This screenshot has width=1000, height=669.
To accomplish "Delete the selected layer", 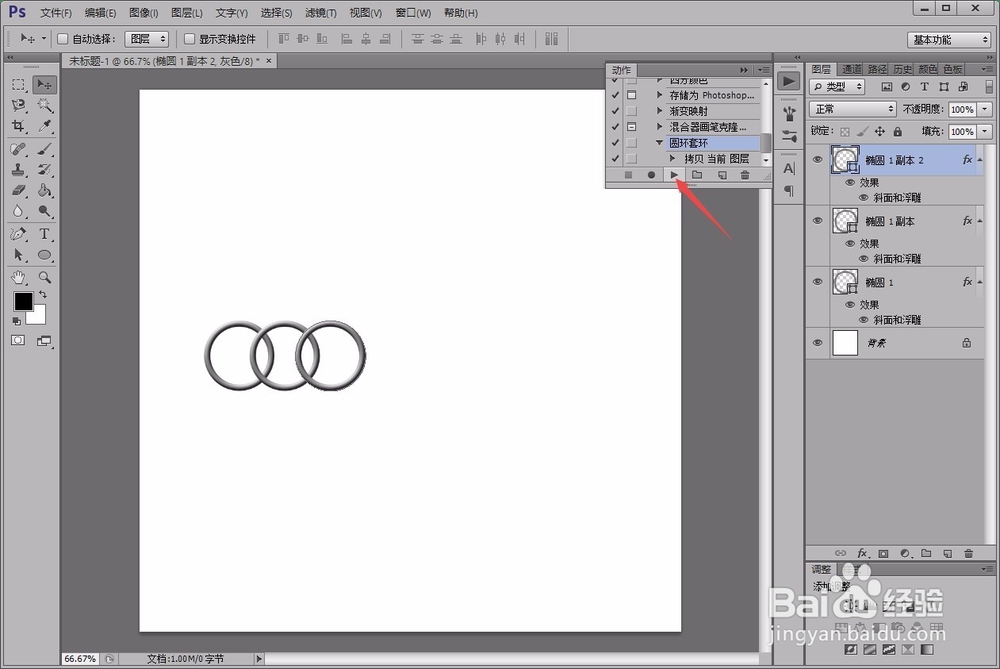I will [x=969, y=554].
